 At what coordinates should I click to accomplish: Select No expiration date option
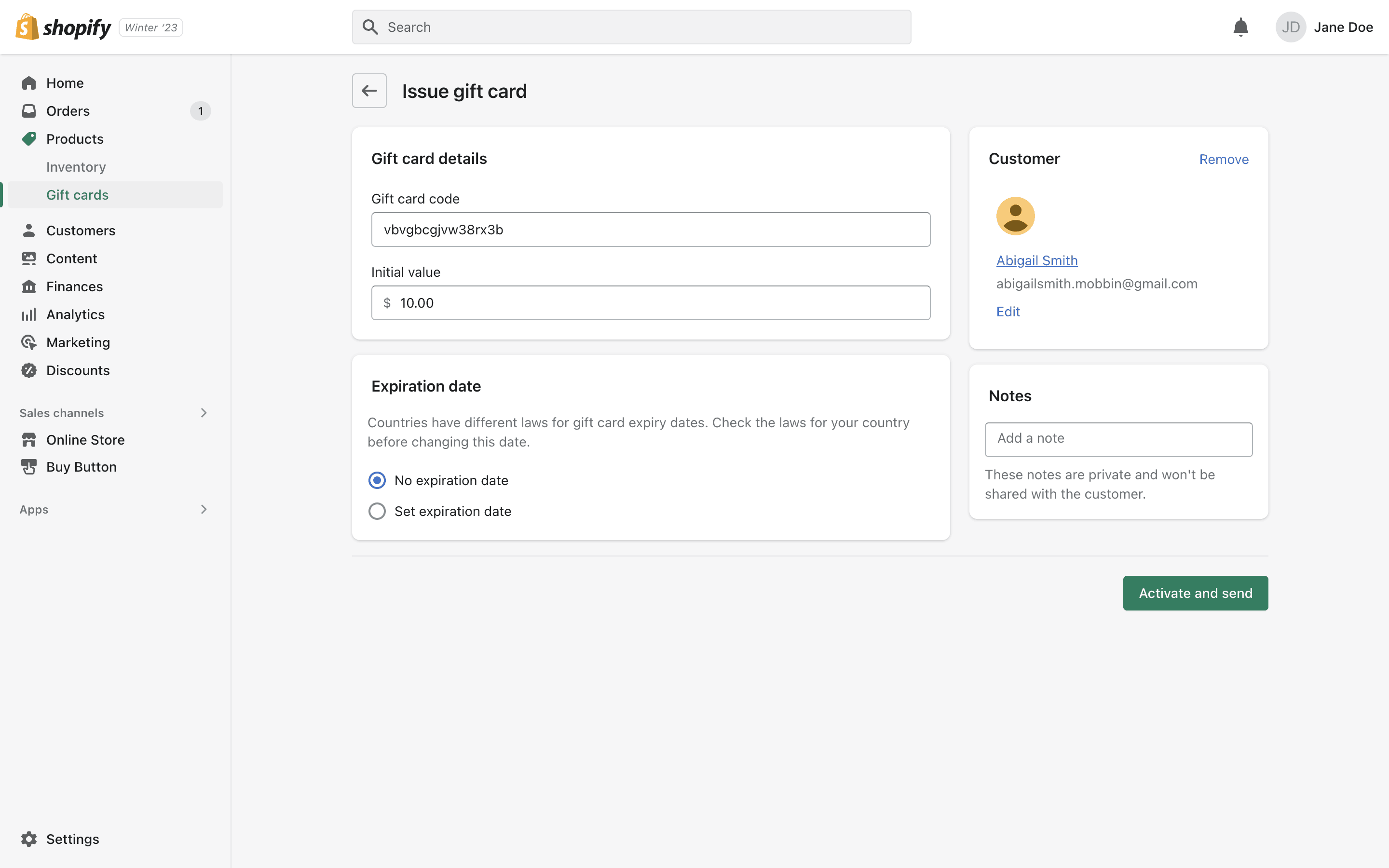(377, 480)
